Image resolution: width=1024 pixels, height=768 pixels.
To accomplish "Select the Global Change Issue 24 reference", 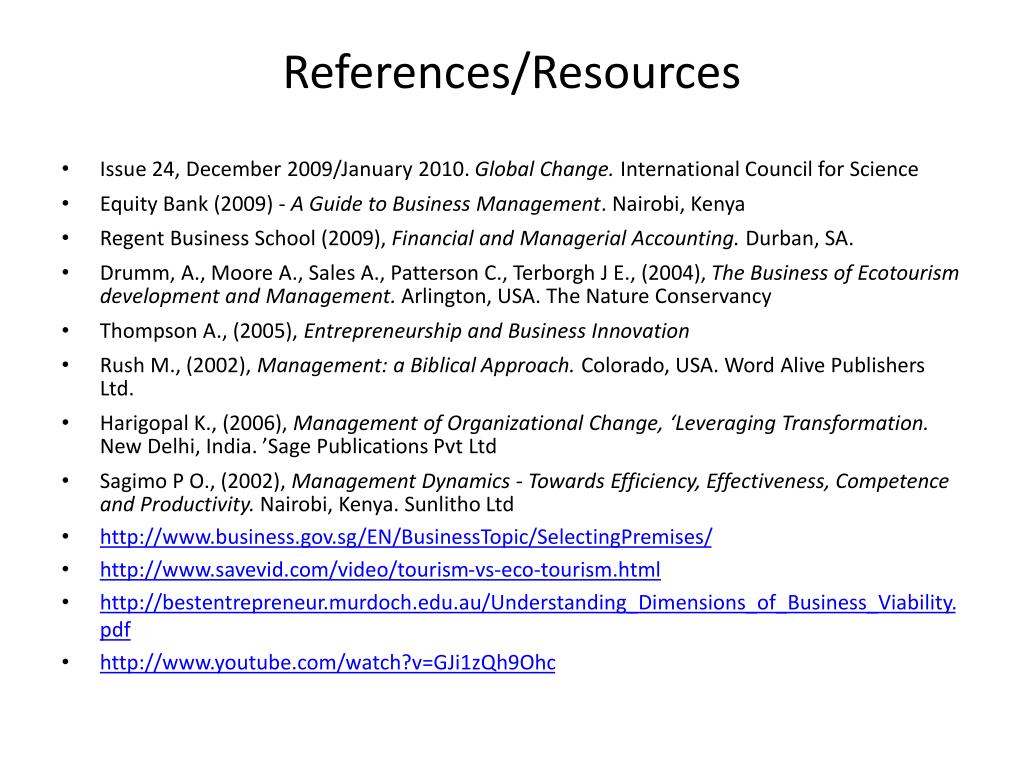I will pyautogui.click(x=509, y=169).
